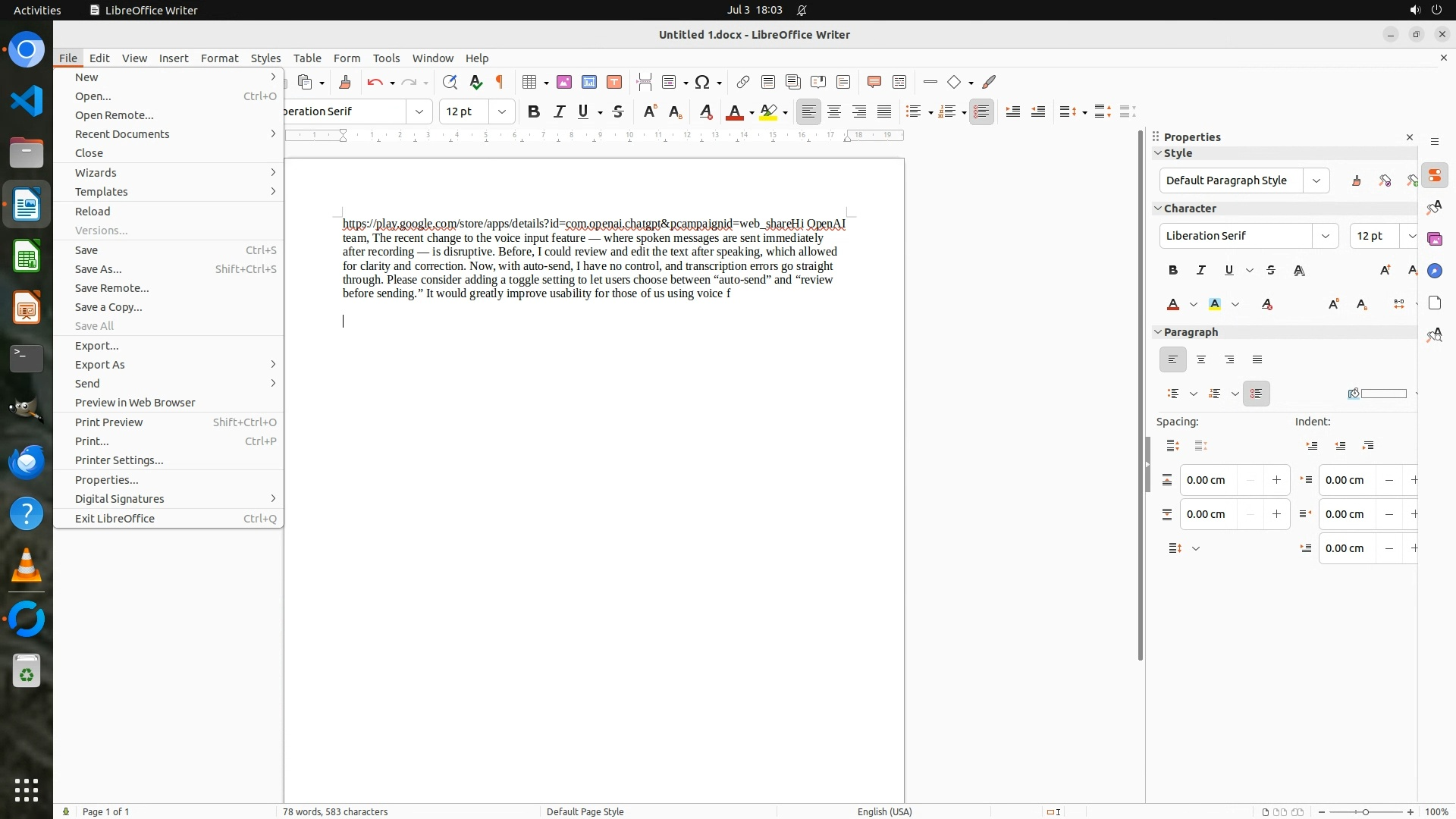Open Navigator from the sidebar compass icon
1456x819 pixels.
1435,271
